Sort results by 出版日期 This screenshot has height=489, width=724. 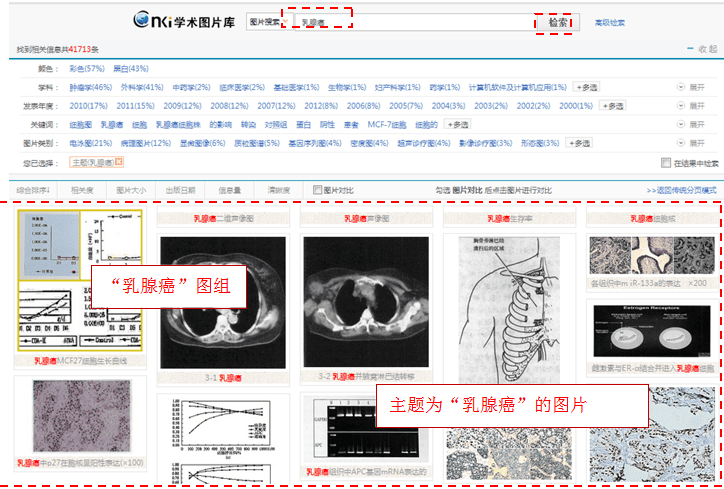coord(181,190)
